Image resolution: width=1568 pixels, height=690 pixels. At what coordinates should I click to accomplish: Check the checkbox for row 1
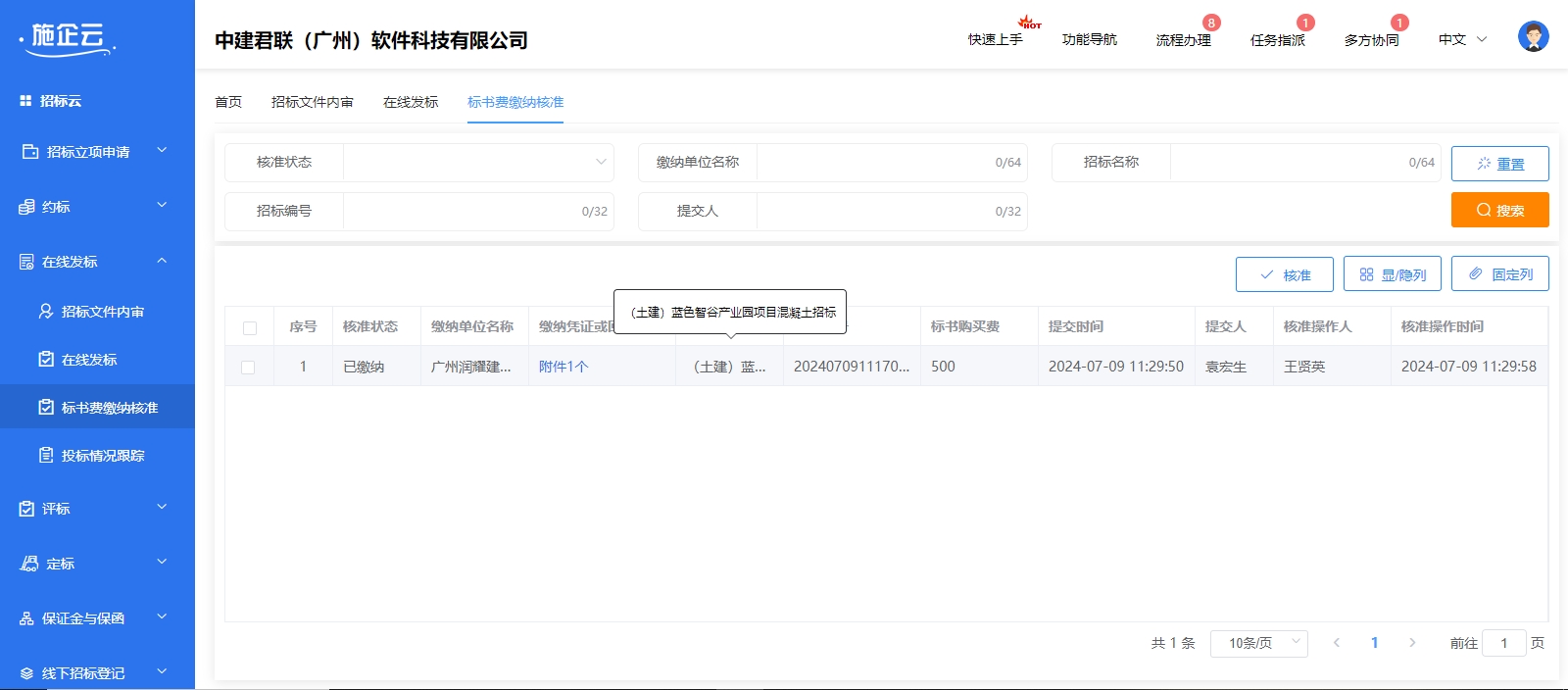(248, 368)
